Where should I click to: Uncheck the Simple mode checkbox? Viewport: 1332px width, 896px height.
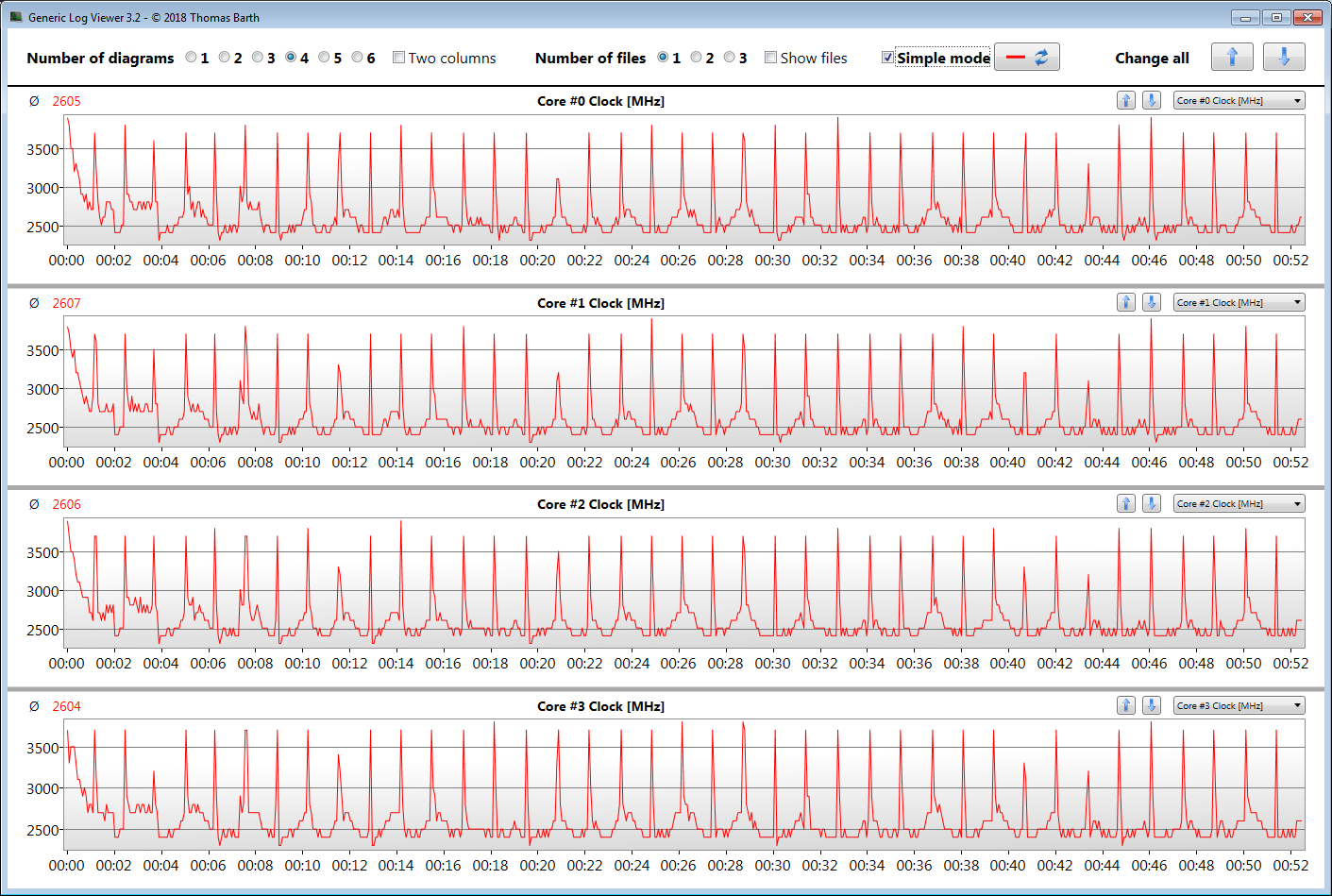pos(887,58)
